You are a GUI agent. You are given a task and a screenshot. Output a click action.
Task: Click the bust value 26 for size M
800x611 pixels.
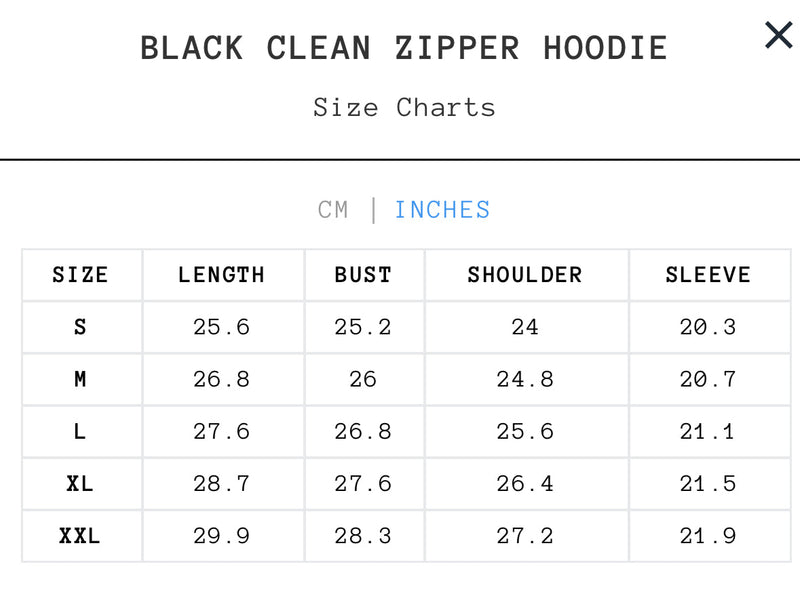[x=363, y=380]
